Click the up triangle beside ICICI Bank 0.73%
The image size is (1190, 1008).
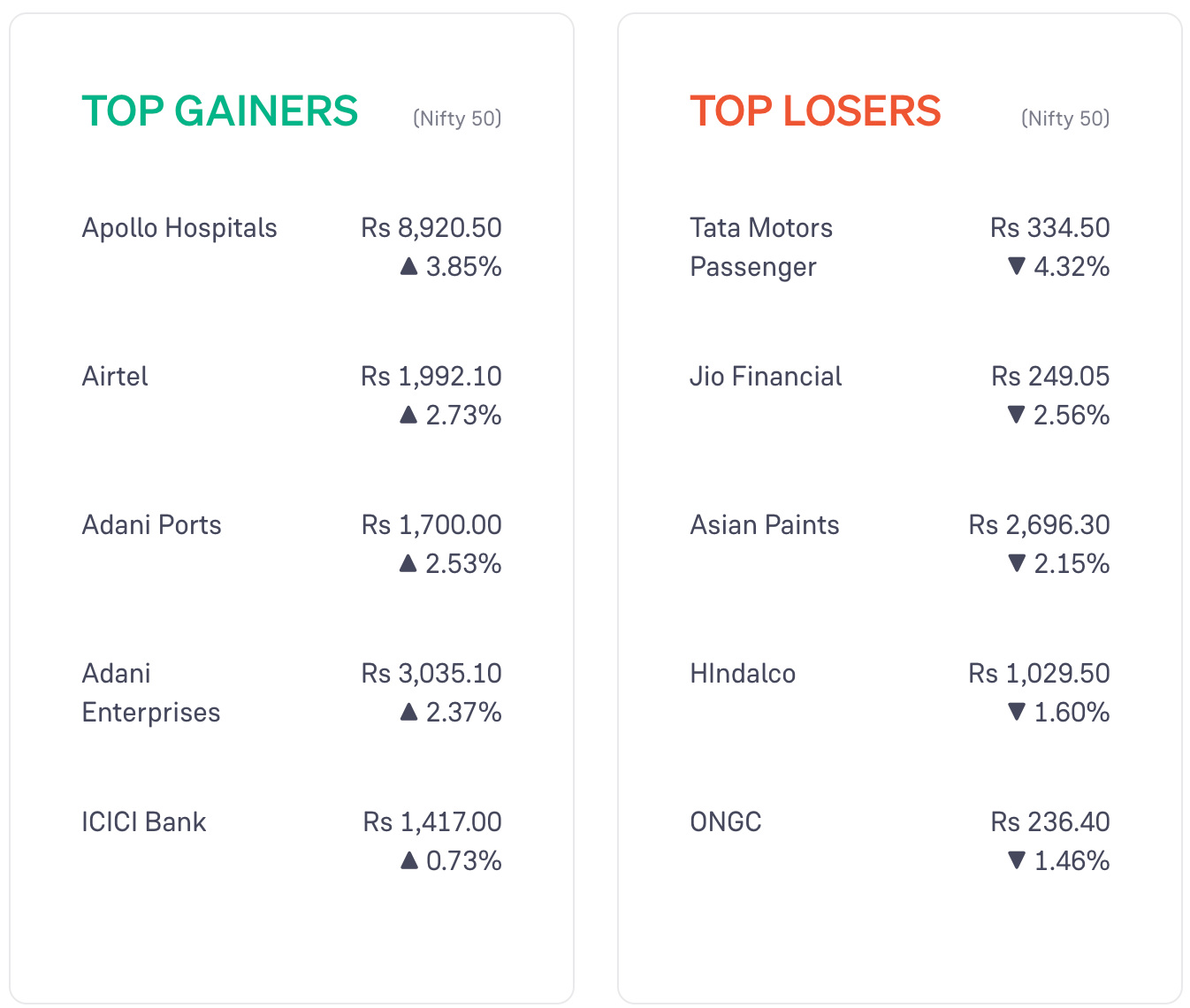point(408,860)
